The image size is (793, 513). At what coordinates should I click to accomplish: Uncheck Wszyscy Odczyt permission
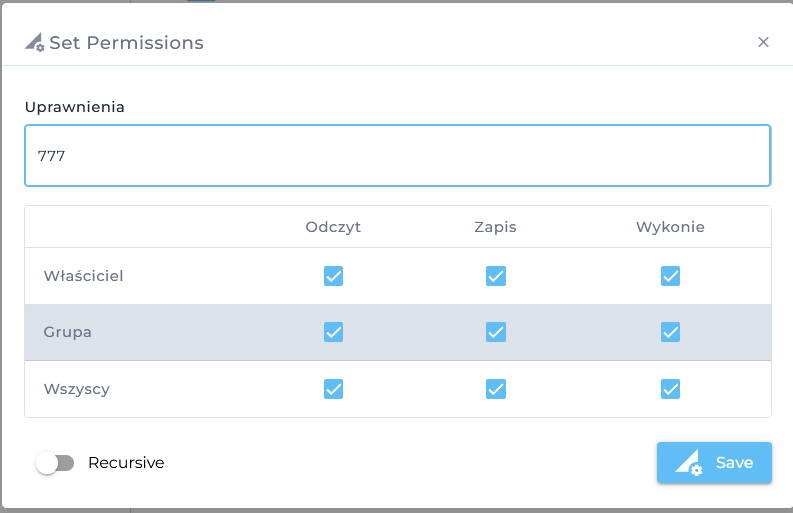point(333,389)
